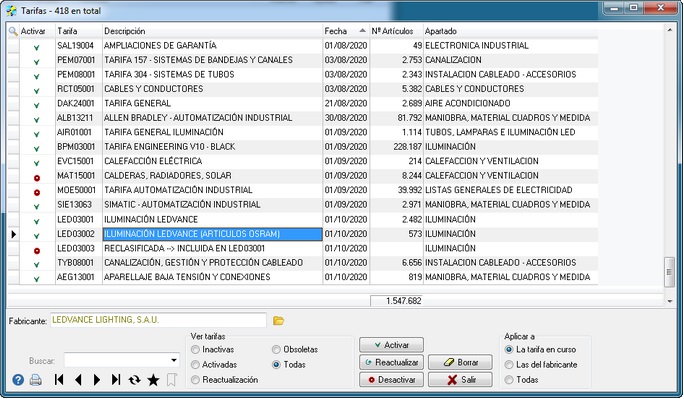684x399 pixels.
Task: Jump to last record icon
Action: tap(116, 380)
